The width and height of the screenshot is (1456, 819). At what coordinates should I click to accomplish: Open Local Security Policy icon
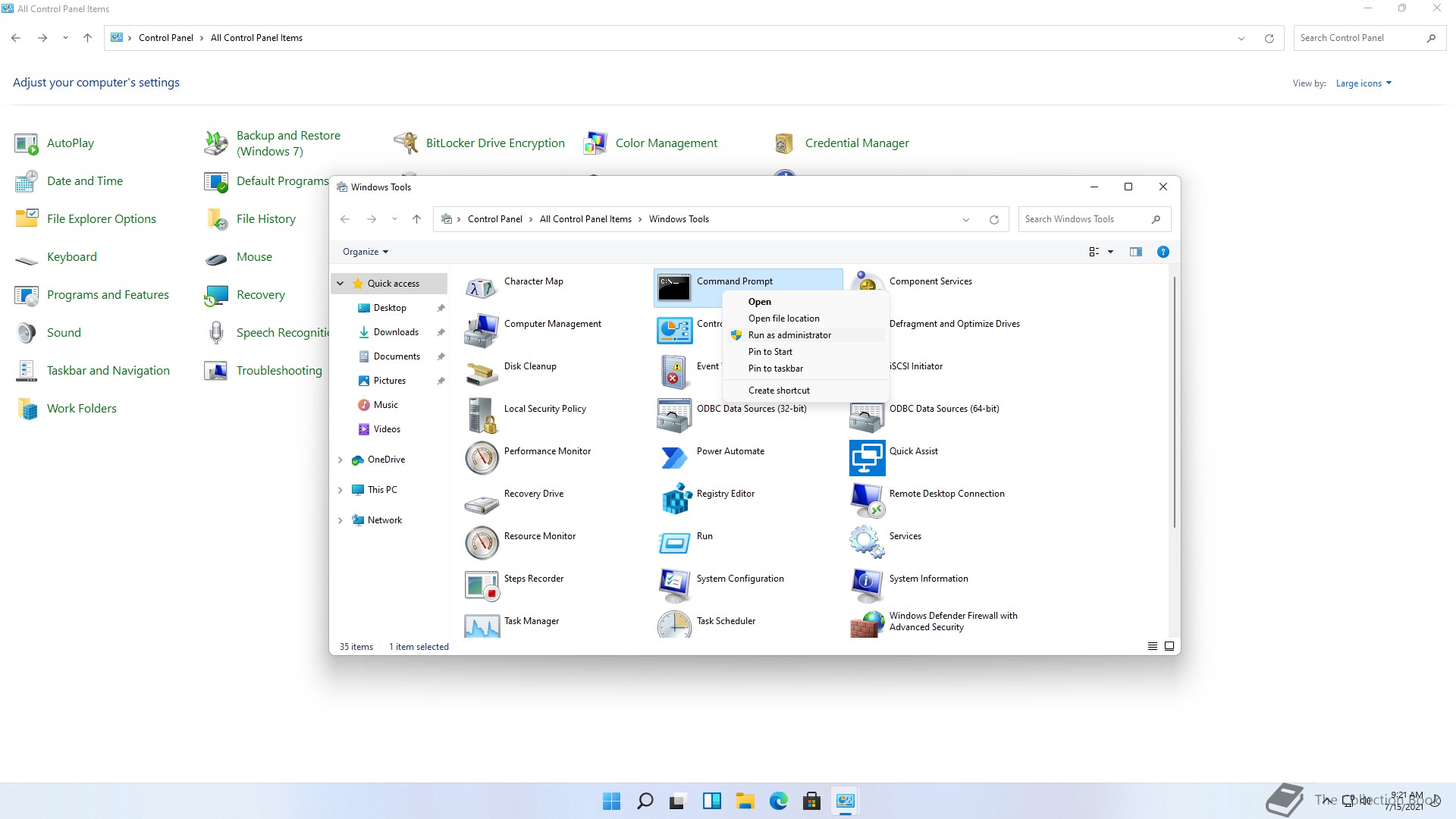pyautogui.click(x=482, y=416)
